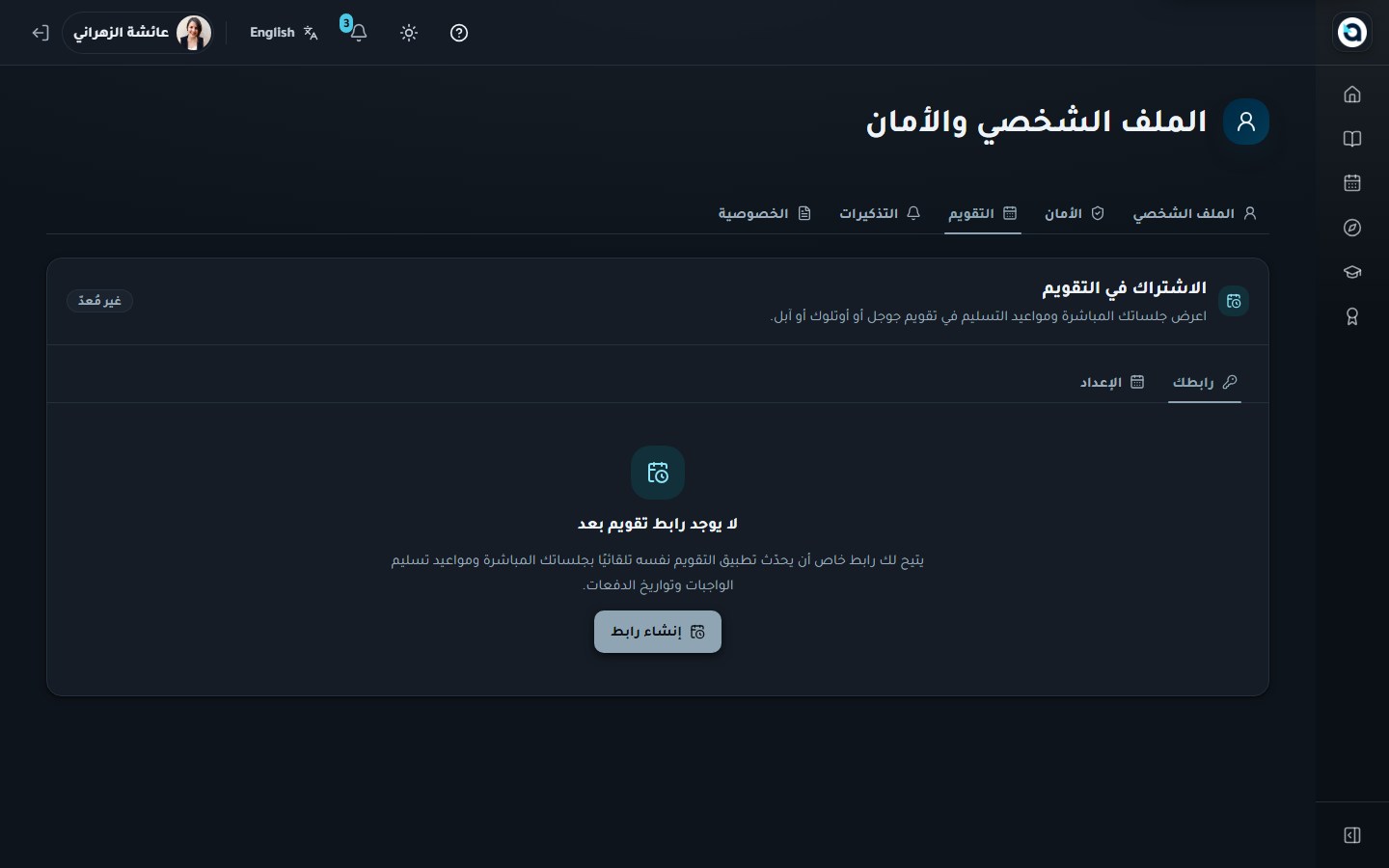The image size is (1389, 868).
Task: Toggle the light/dark theme sun icon
Action: pyautogui.click(x=409, y=33)
